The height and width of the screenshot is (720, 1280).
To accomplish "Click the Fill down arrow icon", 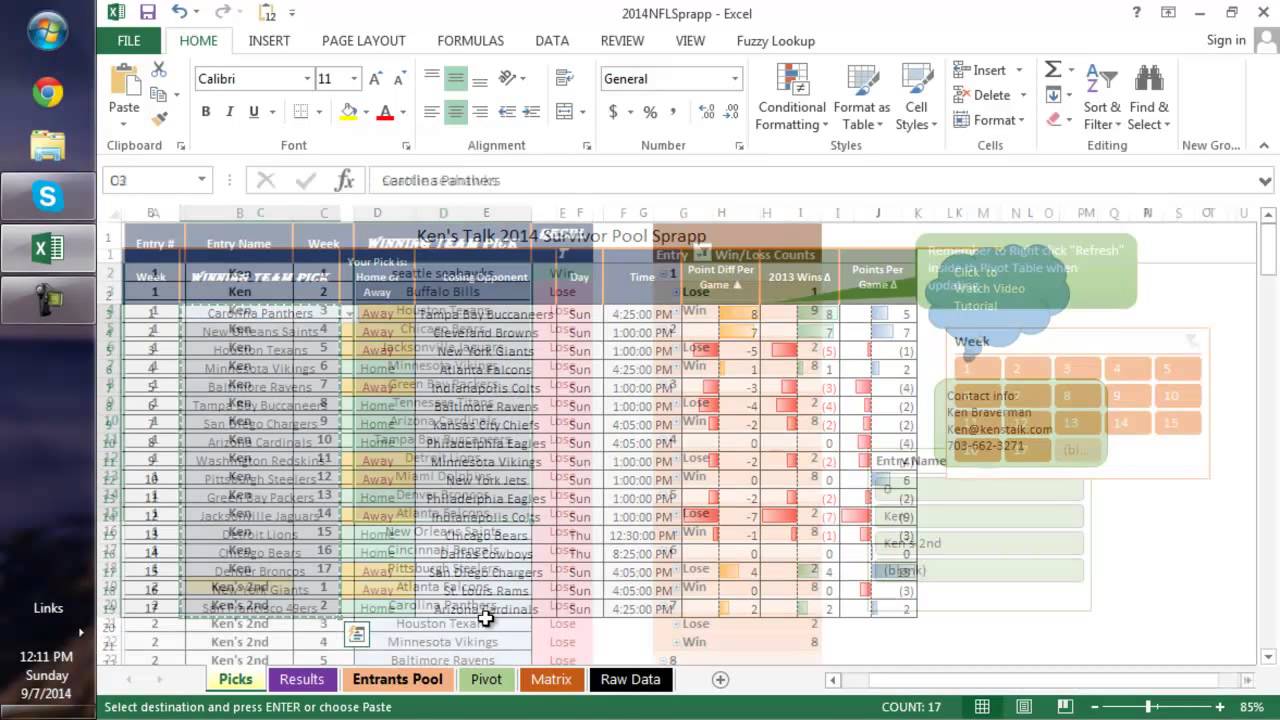I will [x=1053, y=95].
